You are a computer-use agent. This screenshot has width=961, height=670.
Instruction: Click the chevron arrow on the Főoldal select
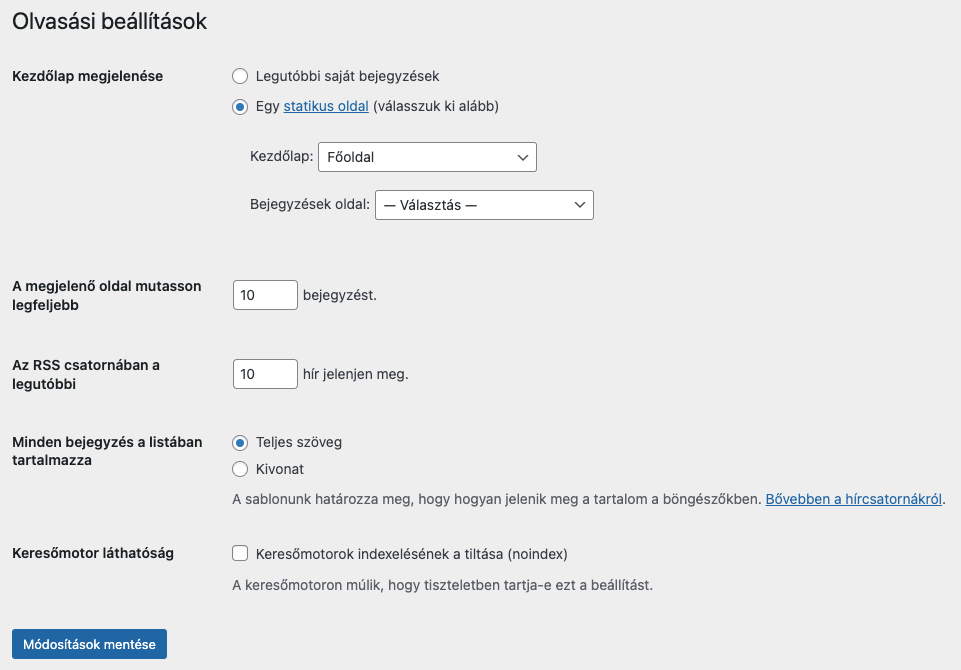coord(523,158)
